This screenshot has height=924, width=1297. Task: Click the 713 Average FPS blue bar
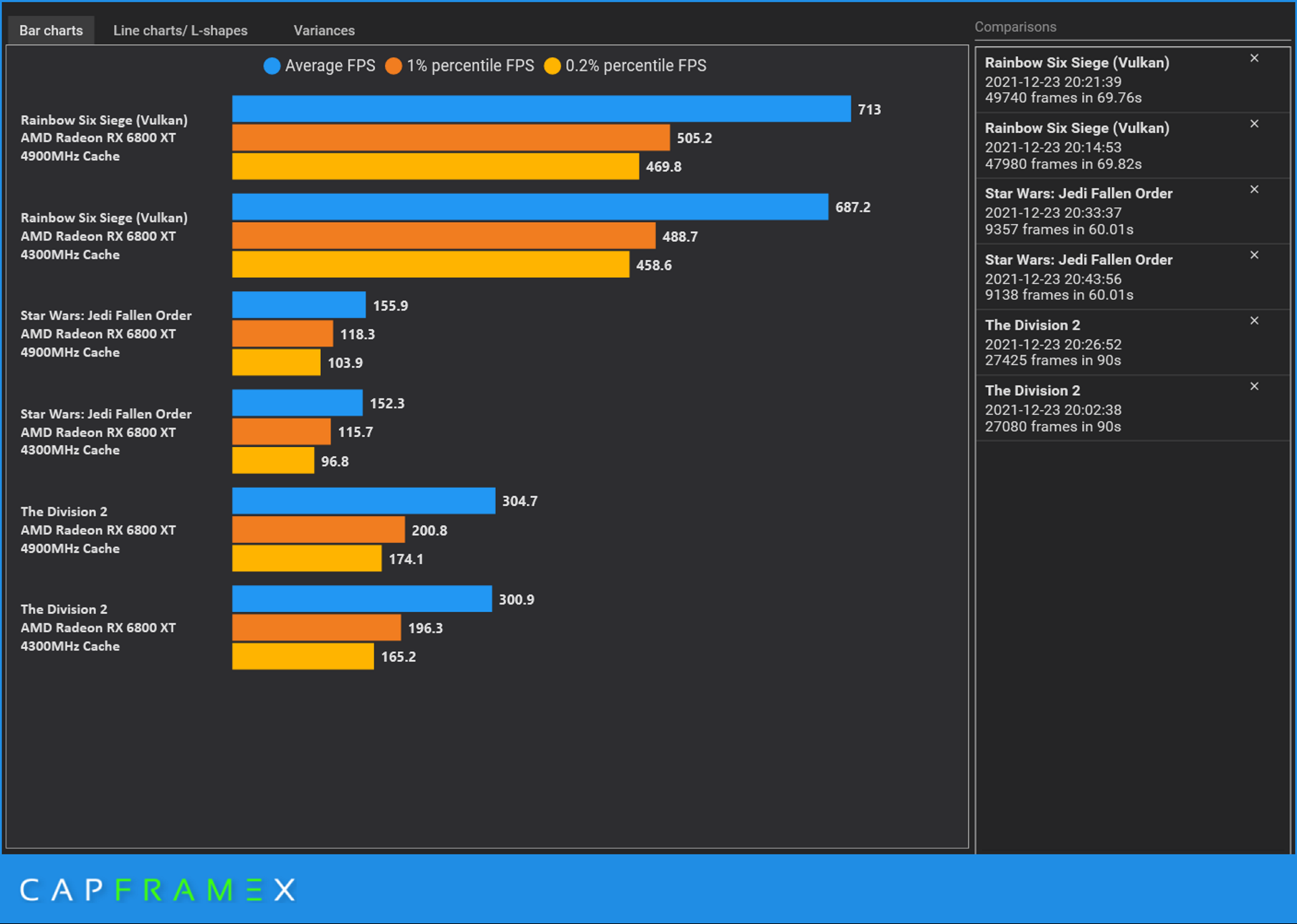pyautogui.click(x=540, y=109)
